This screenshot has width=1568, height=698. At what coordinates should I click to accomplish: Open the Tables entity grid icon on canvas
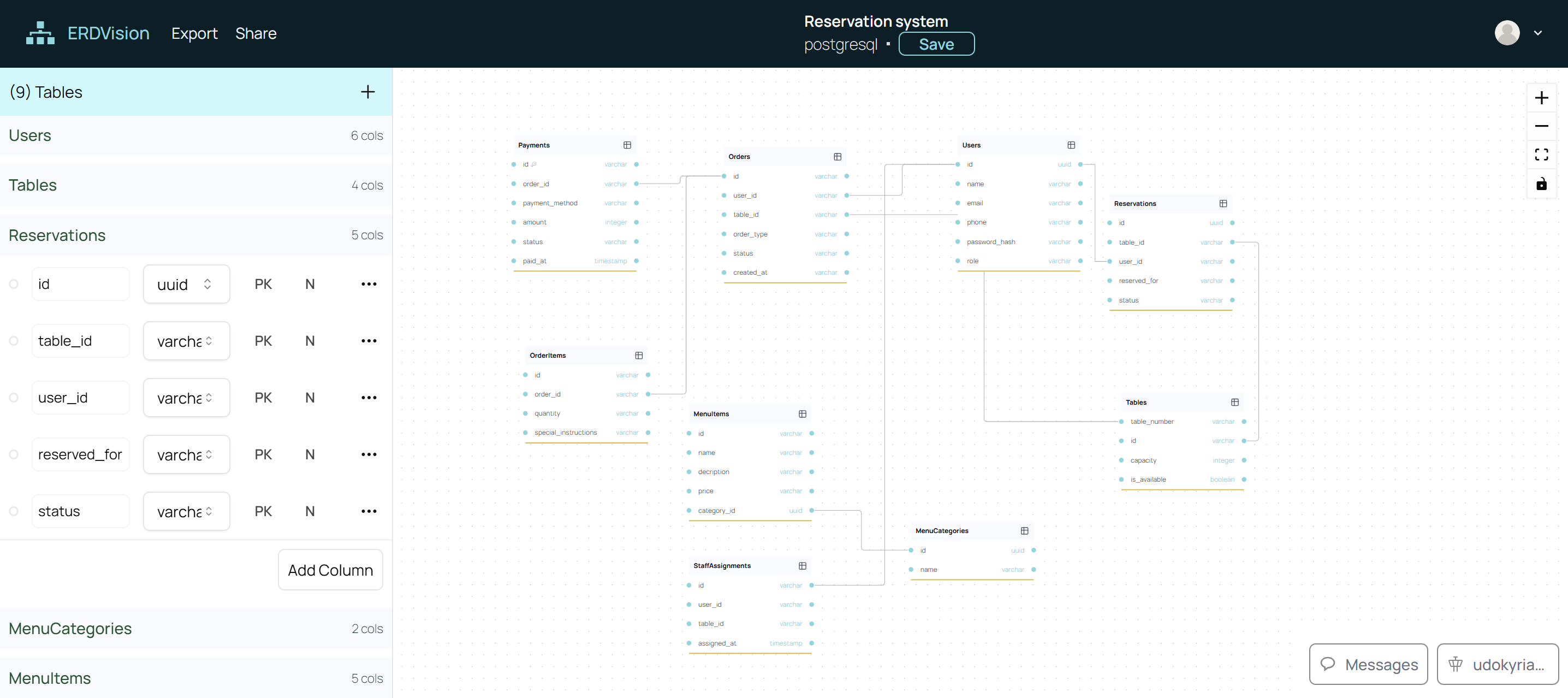click(x=1234, y=402)
